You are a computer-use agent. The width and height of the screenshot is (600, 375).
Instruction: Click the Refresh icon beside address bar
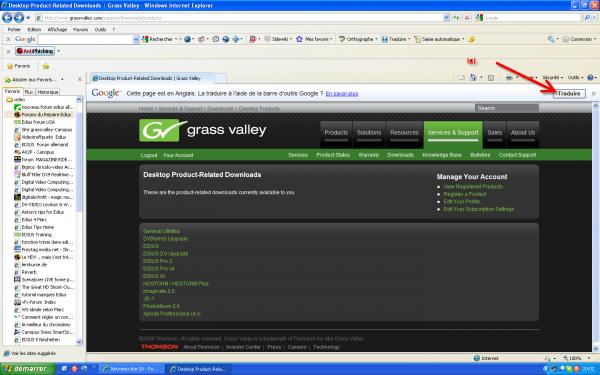tap(457, 18)
